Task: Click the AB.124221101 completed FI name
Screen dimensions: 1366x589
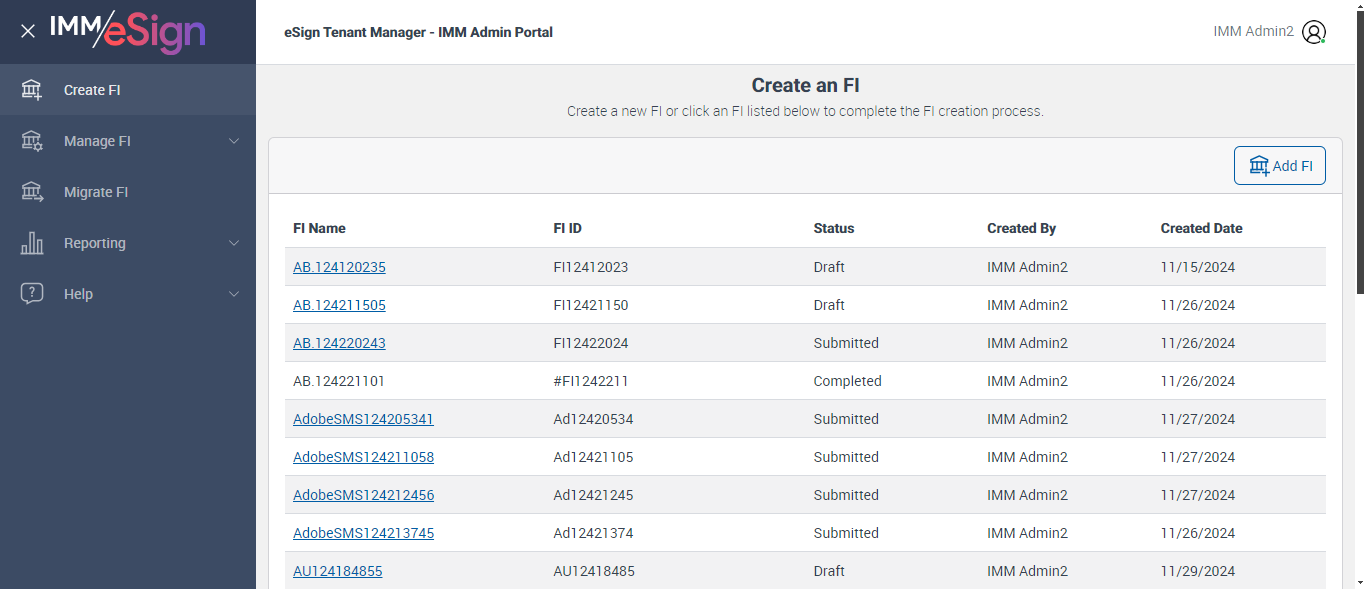Action: (x=339, y=381)
